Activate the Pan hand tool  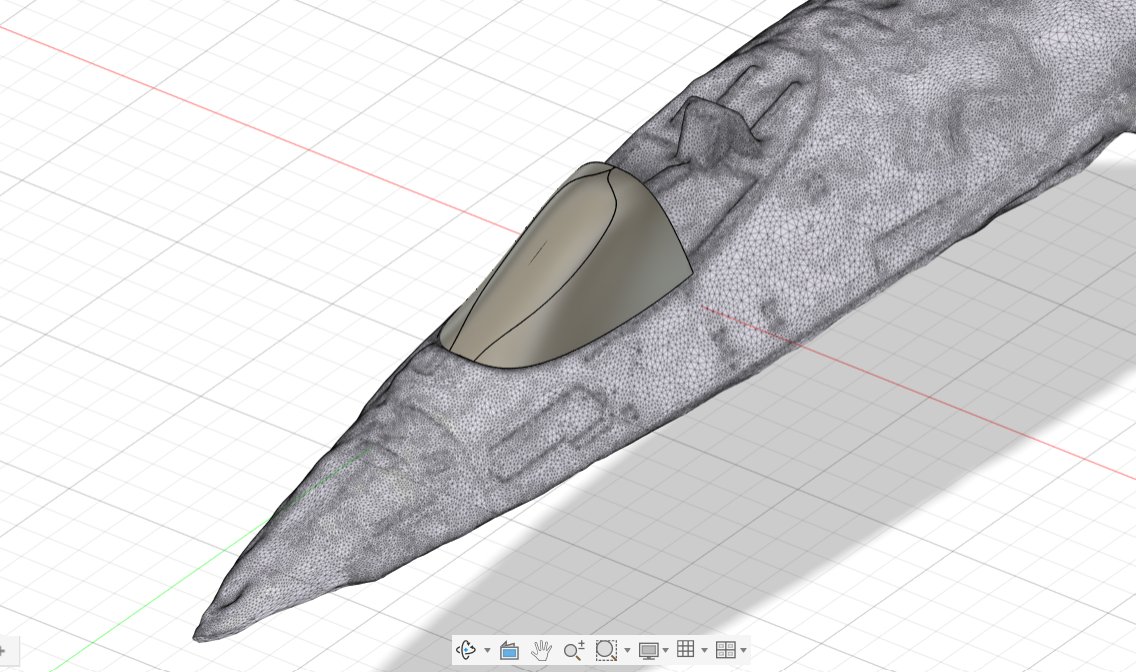[x=541, y=650]
